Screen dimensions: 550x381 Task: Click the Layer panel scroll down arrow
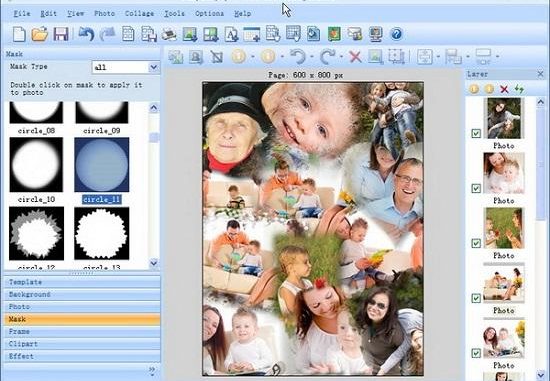point(541,375)
